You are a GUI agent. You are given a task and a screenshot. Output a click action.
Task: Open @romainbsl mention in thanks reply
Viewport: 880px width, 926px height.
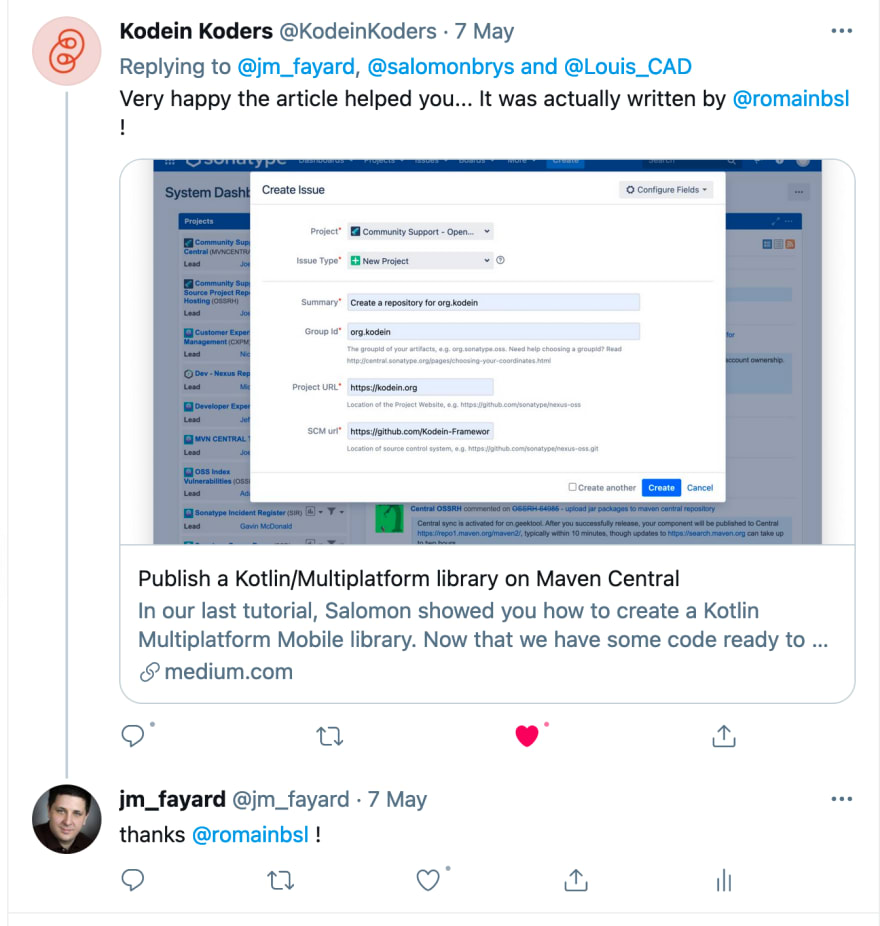[x=250, y=834]
